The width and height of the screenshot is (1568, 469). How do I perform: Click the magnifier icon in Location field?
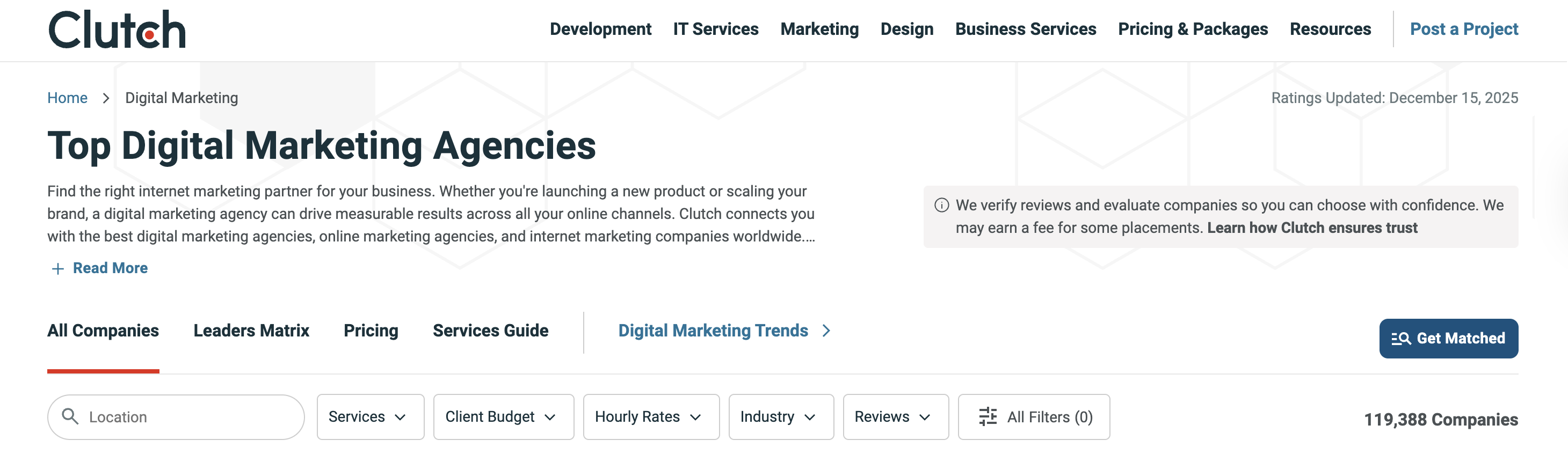[70, 416]
